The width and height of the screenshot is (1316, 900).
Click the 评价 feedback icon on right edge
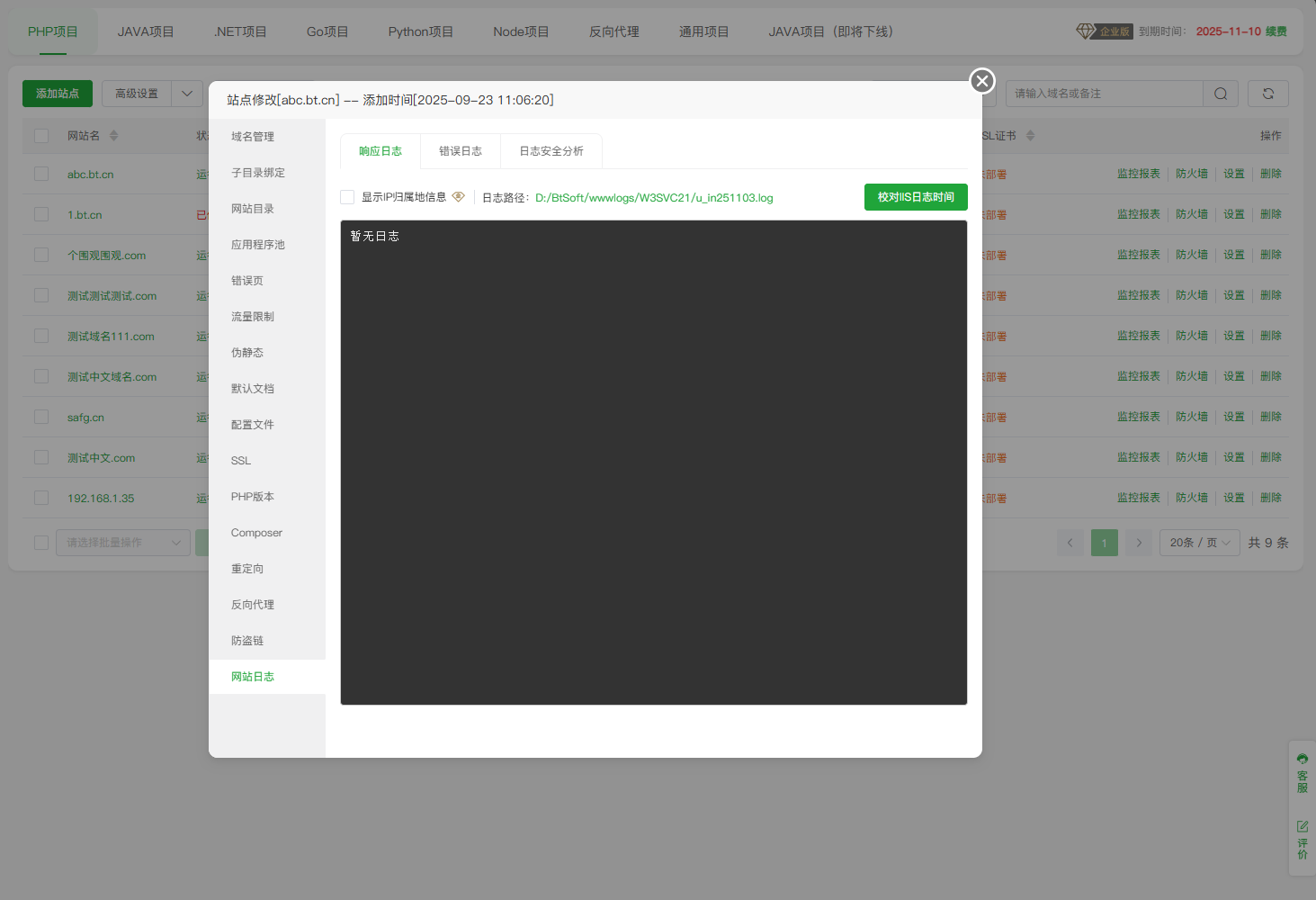point(1302,835)
